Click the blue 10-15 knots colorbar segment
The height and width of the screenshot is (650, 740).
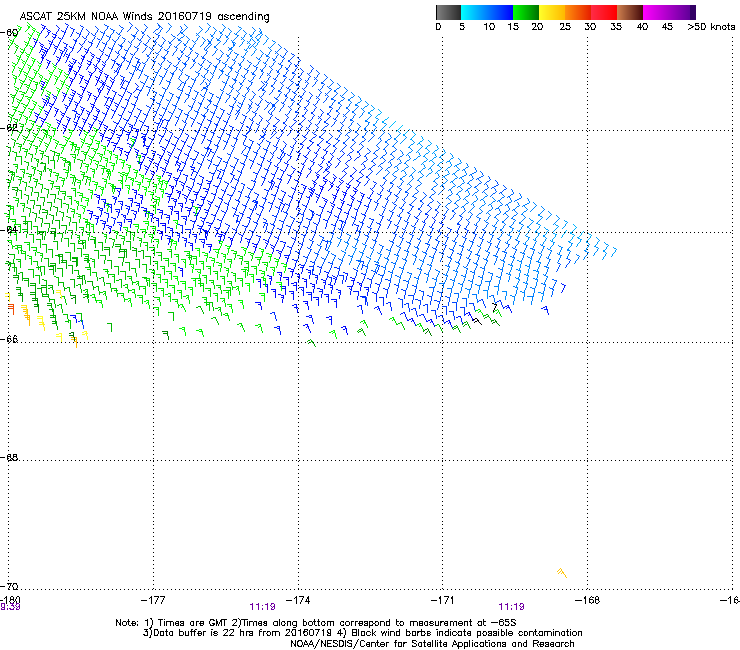pyautogui.click(x=500, y=12)
